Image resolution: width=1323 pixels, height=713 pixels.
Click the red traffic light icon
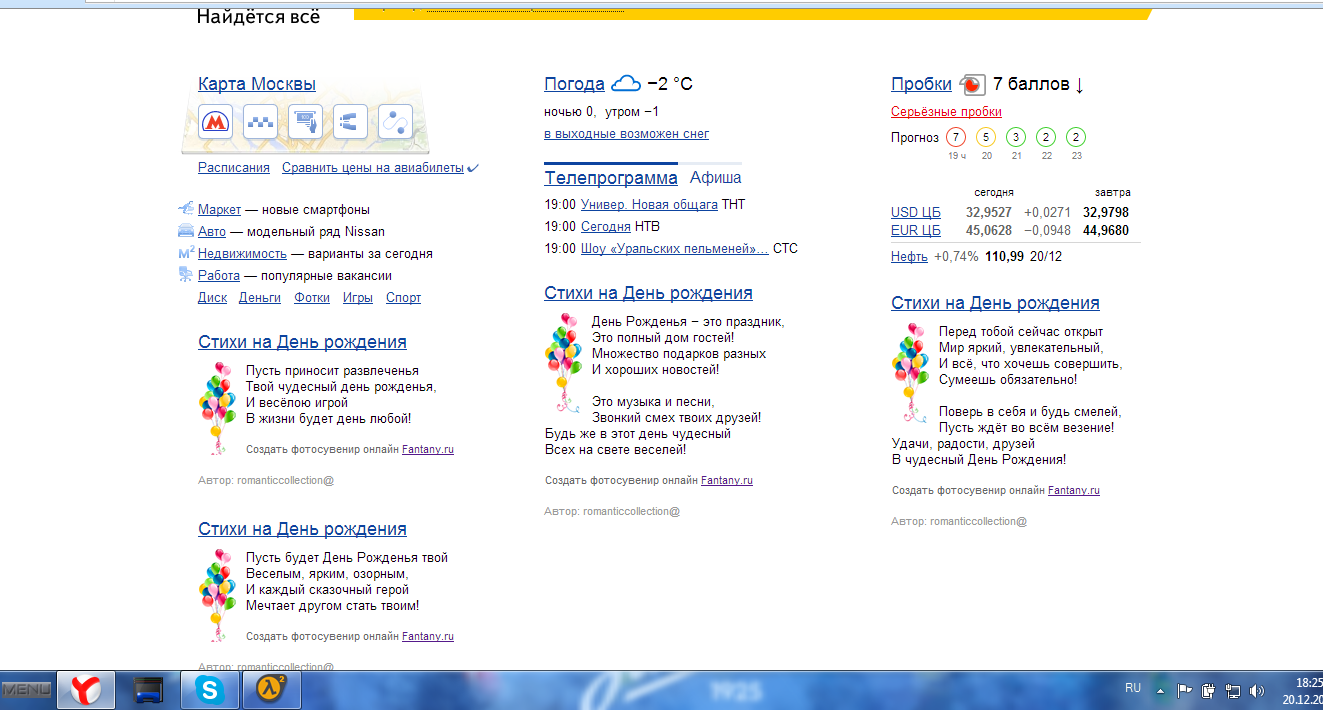972,84
